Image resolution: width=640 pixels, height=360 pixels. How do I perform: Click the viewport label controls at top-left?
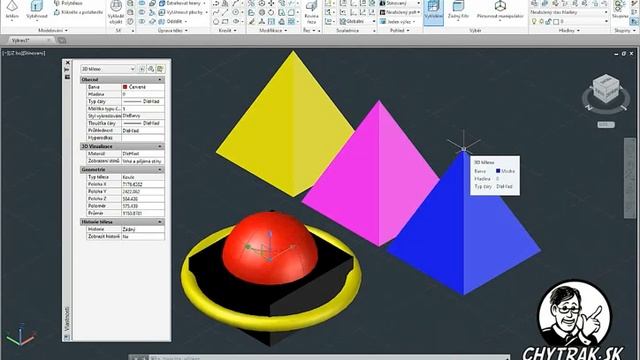coord(24,53)
